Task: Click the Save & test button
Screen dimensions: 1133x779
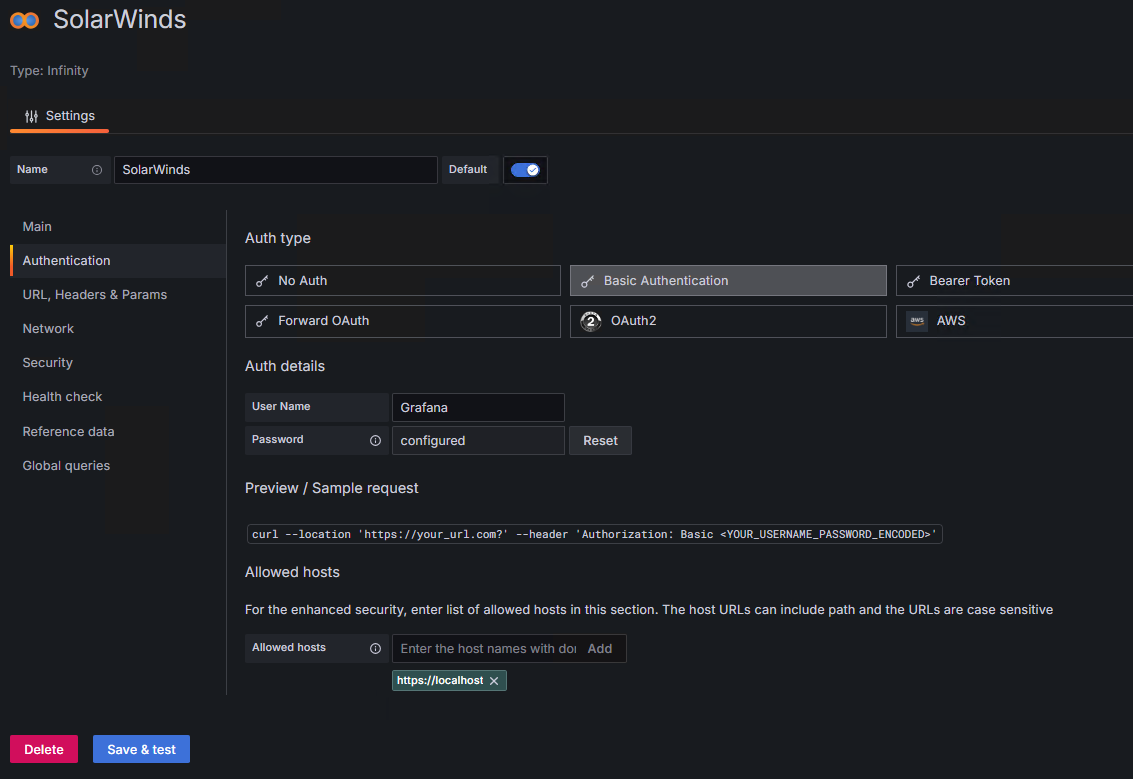Action: pos(142,749)
